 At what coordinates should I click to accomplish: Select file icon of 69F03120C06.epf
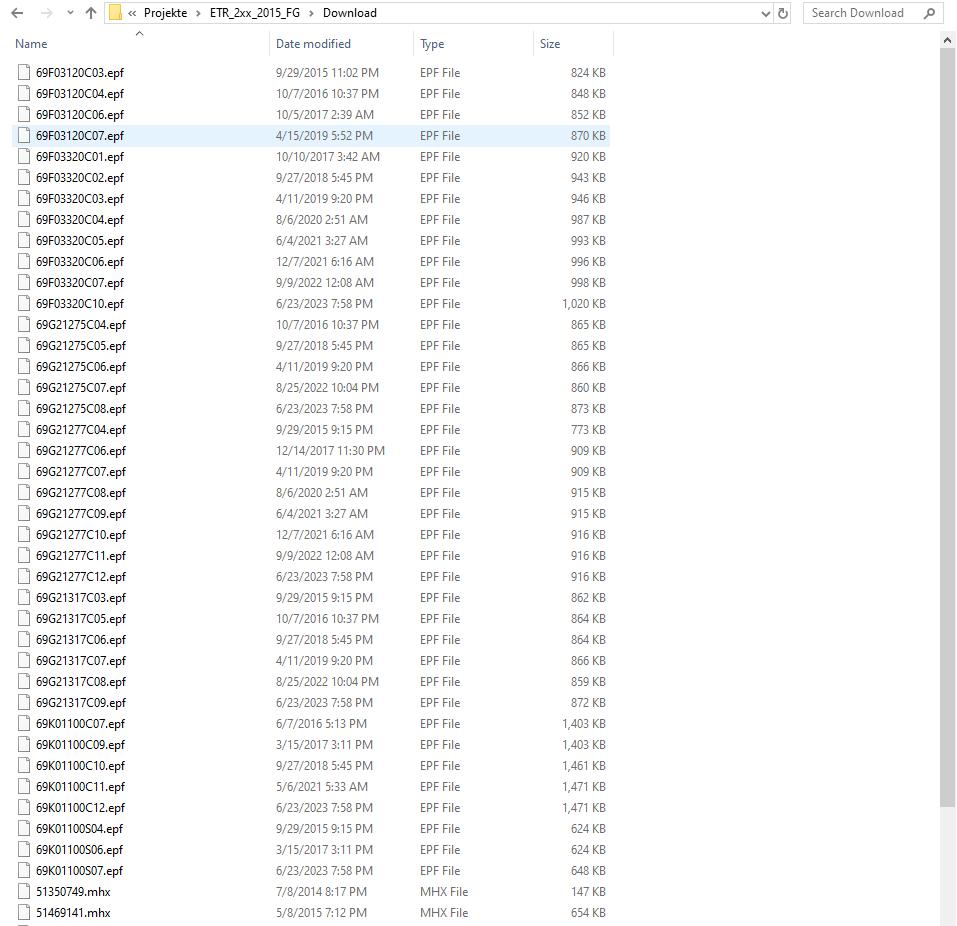tap(24, 115)
